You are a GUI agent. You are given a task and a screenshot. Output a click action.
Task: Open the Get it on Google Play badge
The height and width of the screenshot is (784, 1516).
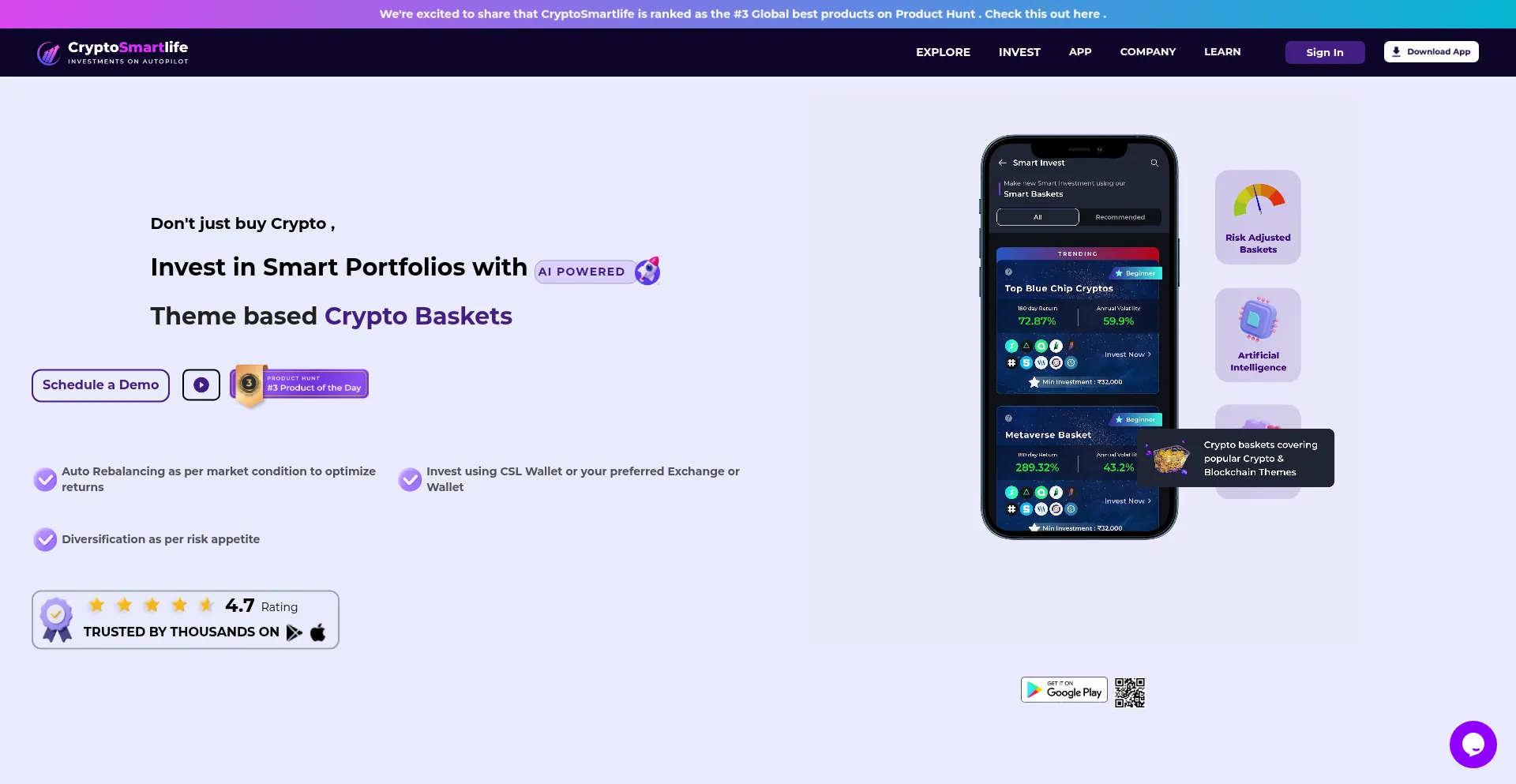click(1064, 690)
